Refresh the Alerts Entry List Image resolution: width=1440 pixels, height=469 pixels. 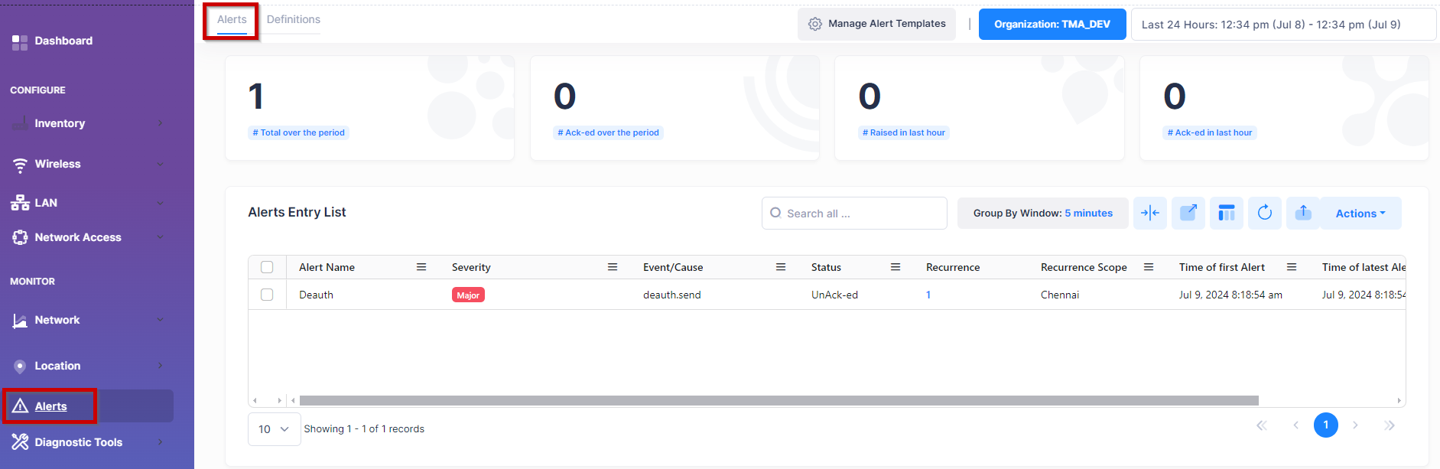(x=1264, y=213)
